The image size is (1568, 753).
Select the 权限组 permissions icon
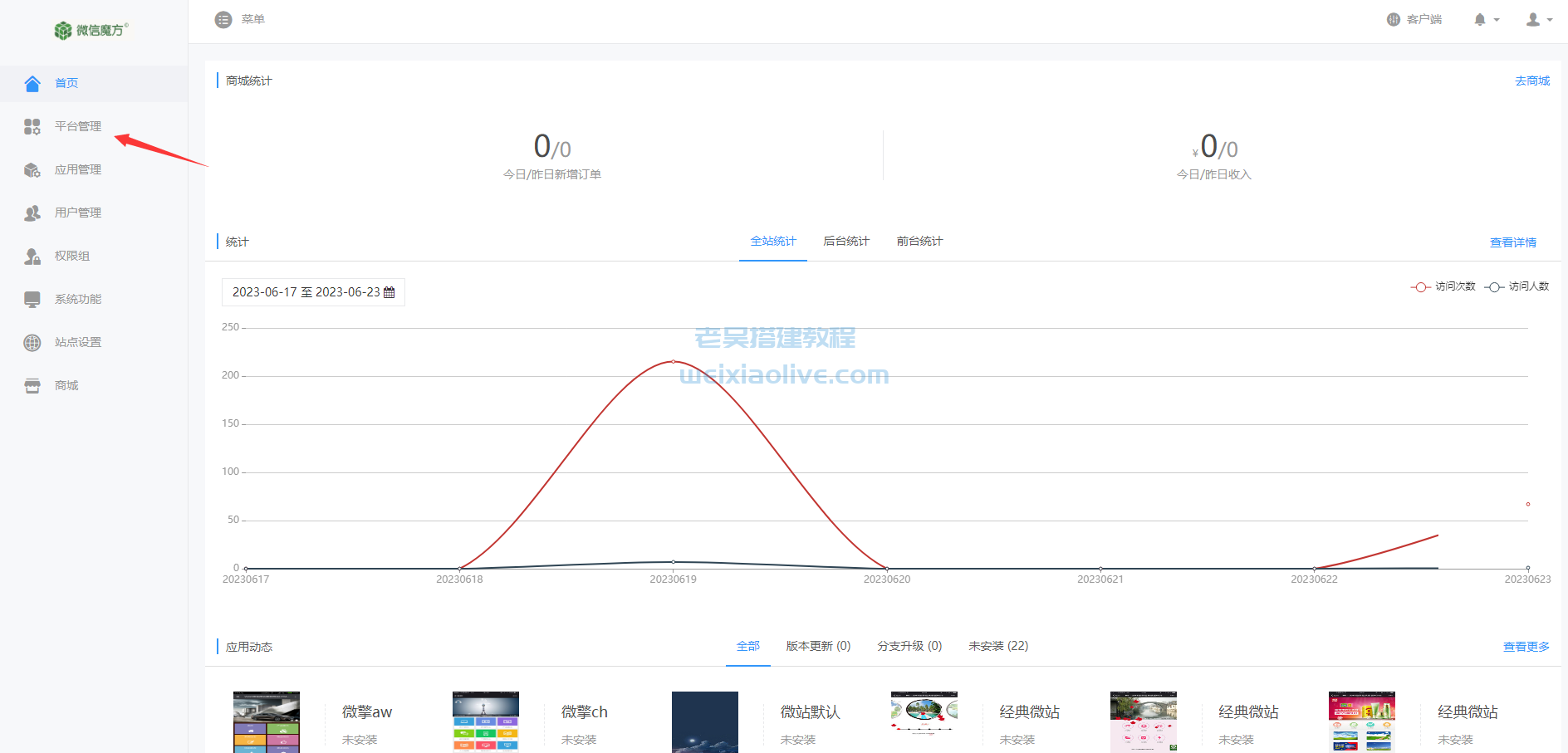point(32,256)
